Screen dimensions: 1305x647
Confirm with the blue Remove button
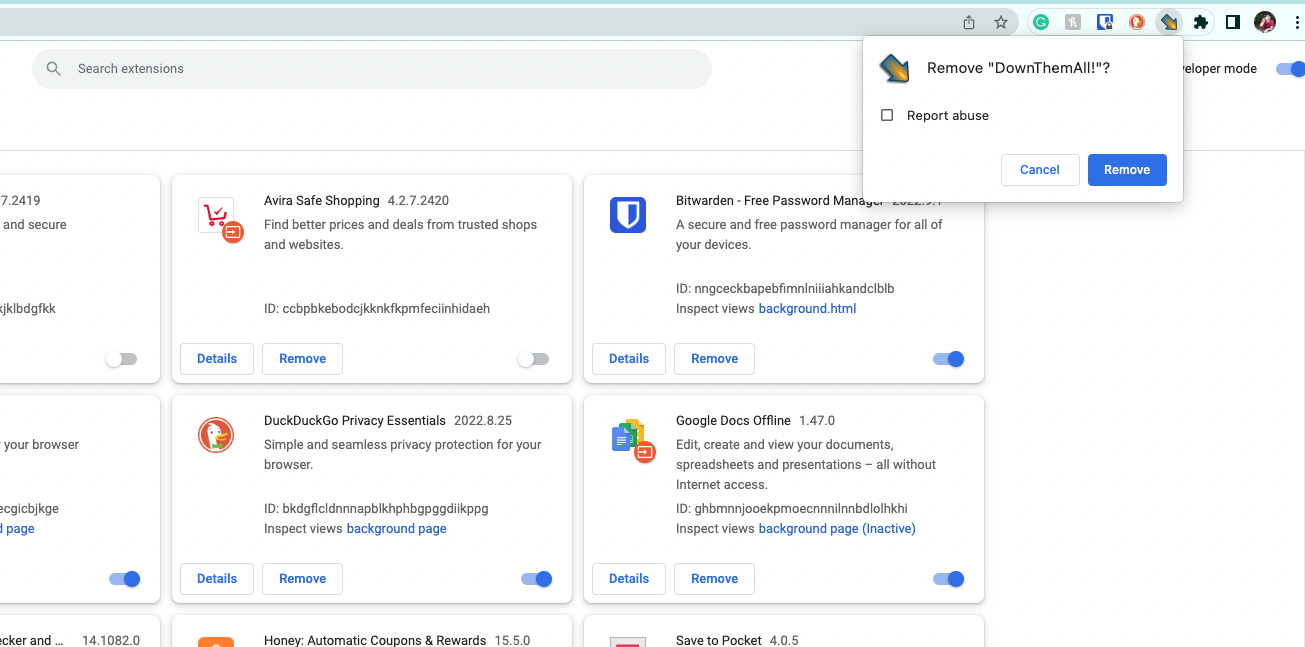click(x=1127, y=170)
